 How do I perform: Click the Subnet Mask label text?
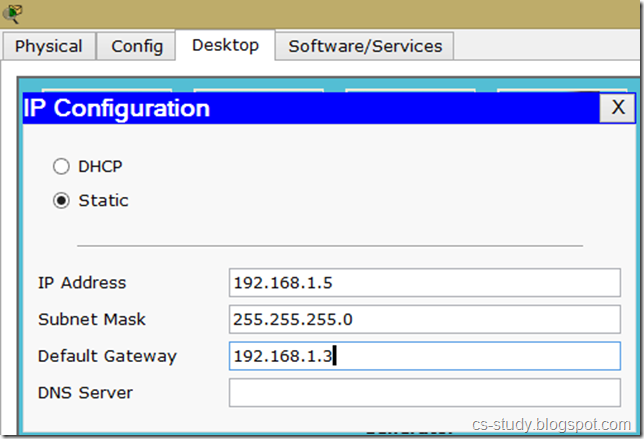91,320
